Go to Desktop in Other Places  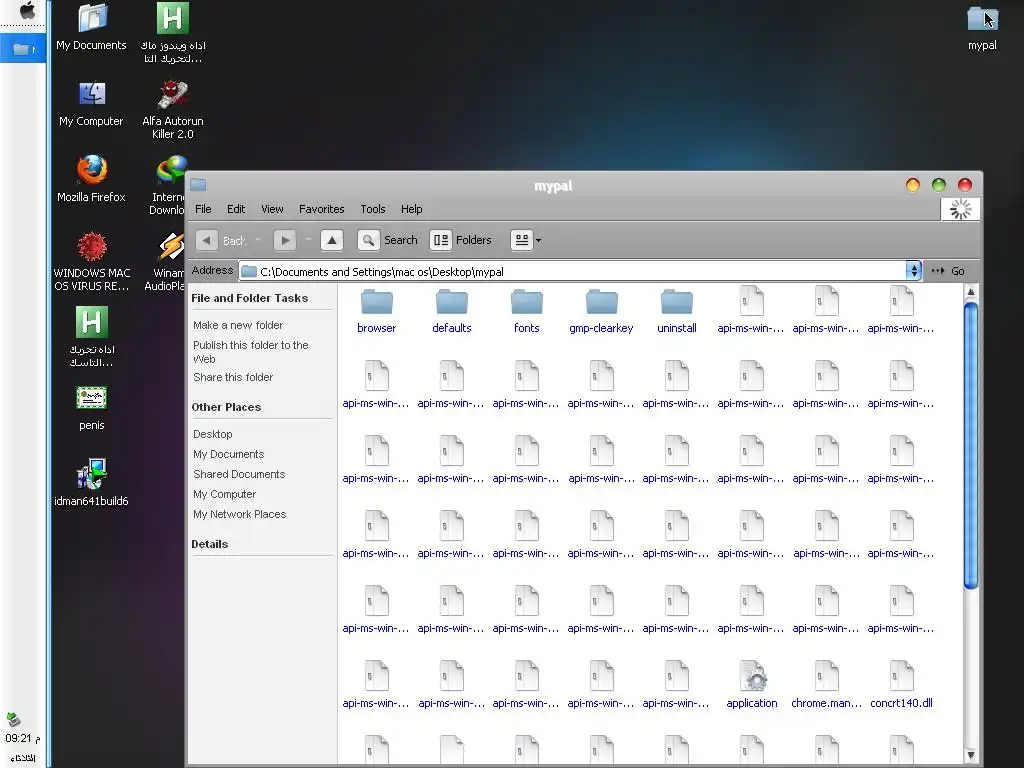click(x=212, y=434)
